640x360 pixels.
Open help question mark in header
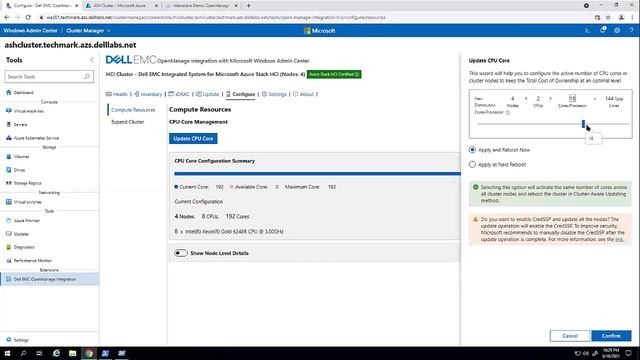pyautogui.click(x=631, y=31)
